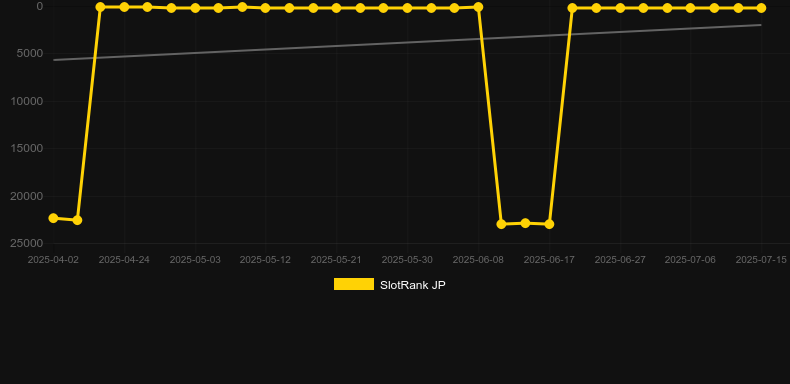Choose the data point above 2025-05-21
The image size is (790, 384).
[336, 8]
